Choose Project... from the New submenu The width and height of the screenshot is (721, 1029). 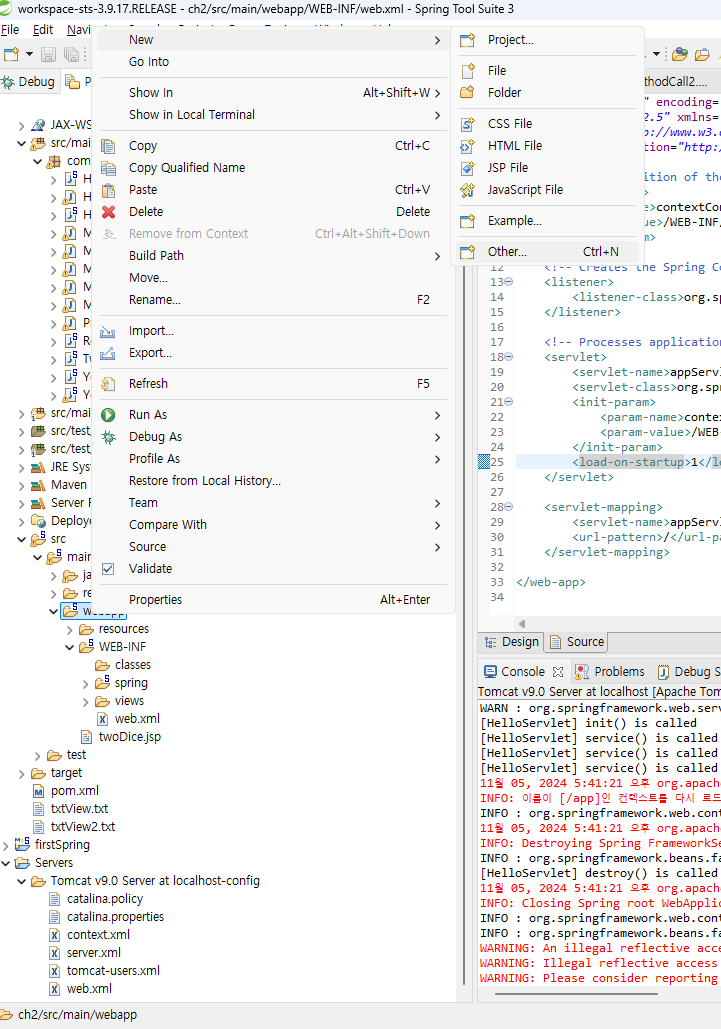[546, 40]
